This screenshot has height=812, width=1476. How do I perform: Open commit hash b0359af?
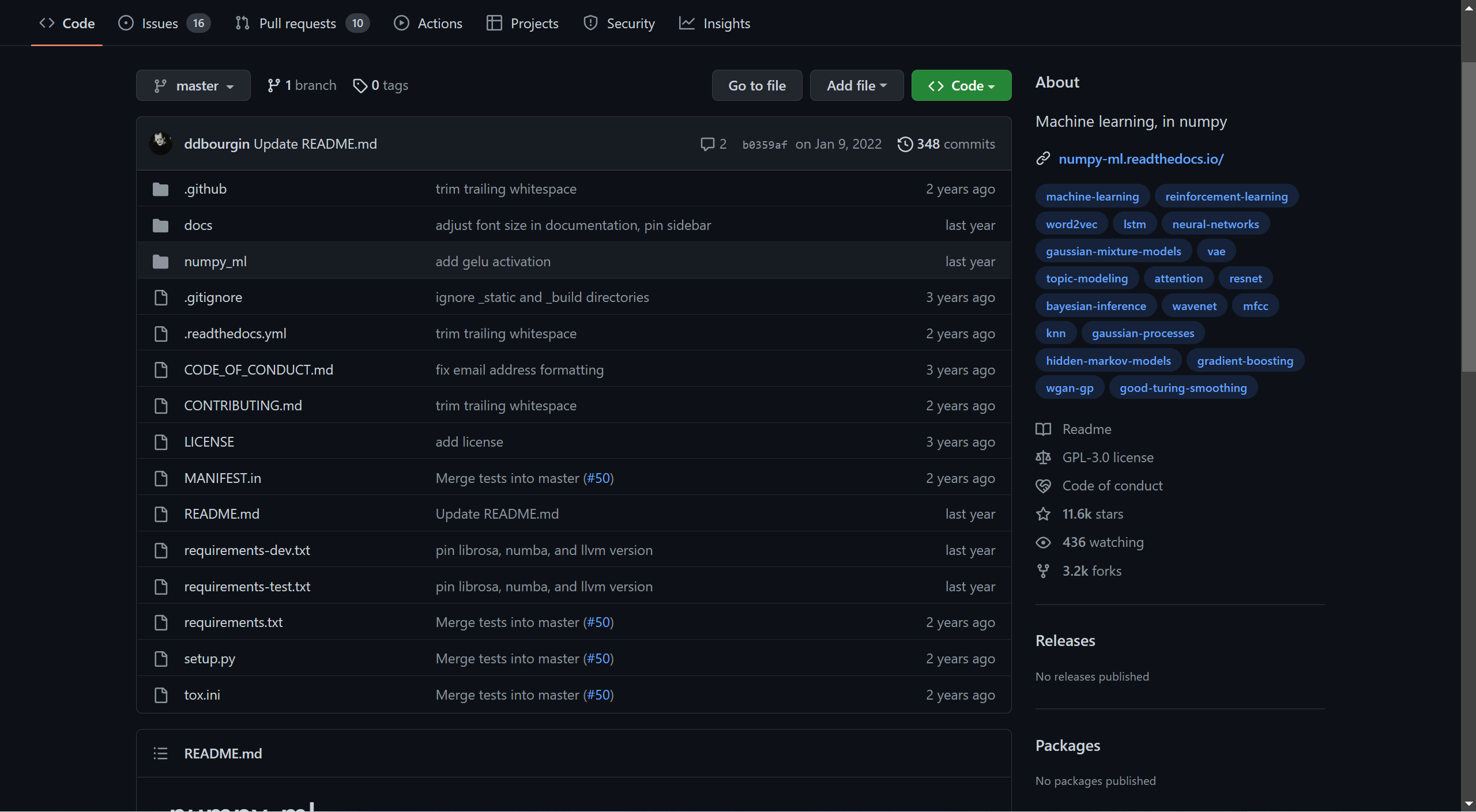tap(764, 144)
